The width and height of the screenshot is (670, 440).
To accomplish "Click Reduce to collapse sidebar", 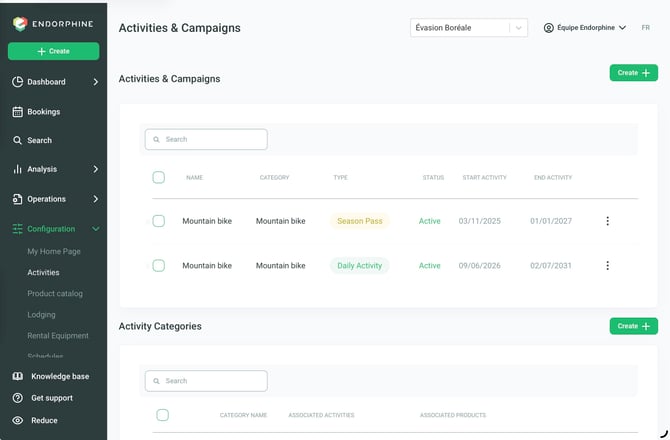I will tap(44, 420).
